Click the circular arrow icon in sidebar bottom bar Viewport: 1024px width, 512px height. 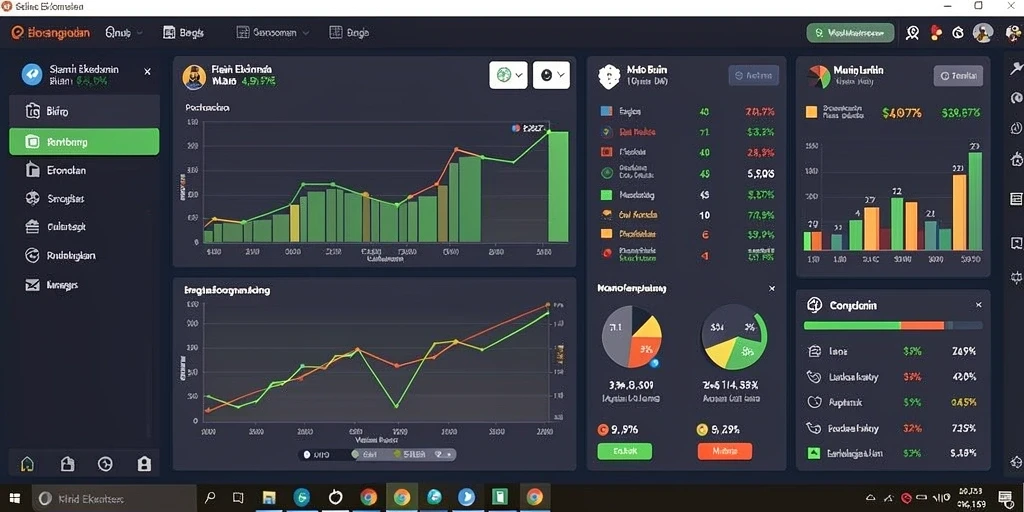[104, 464]
